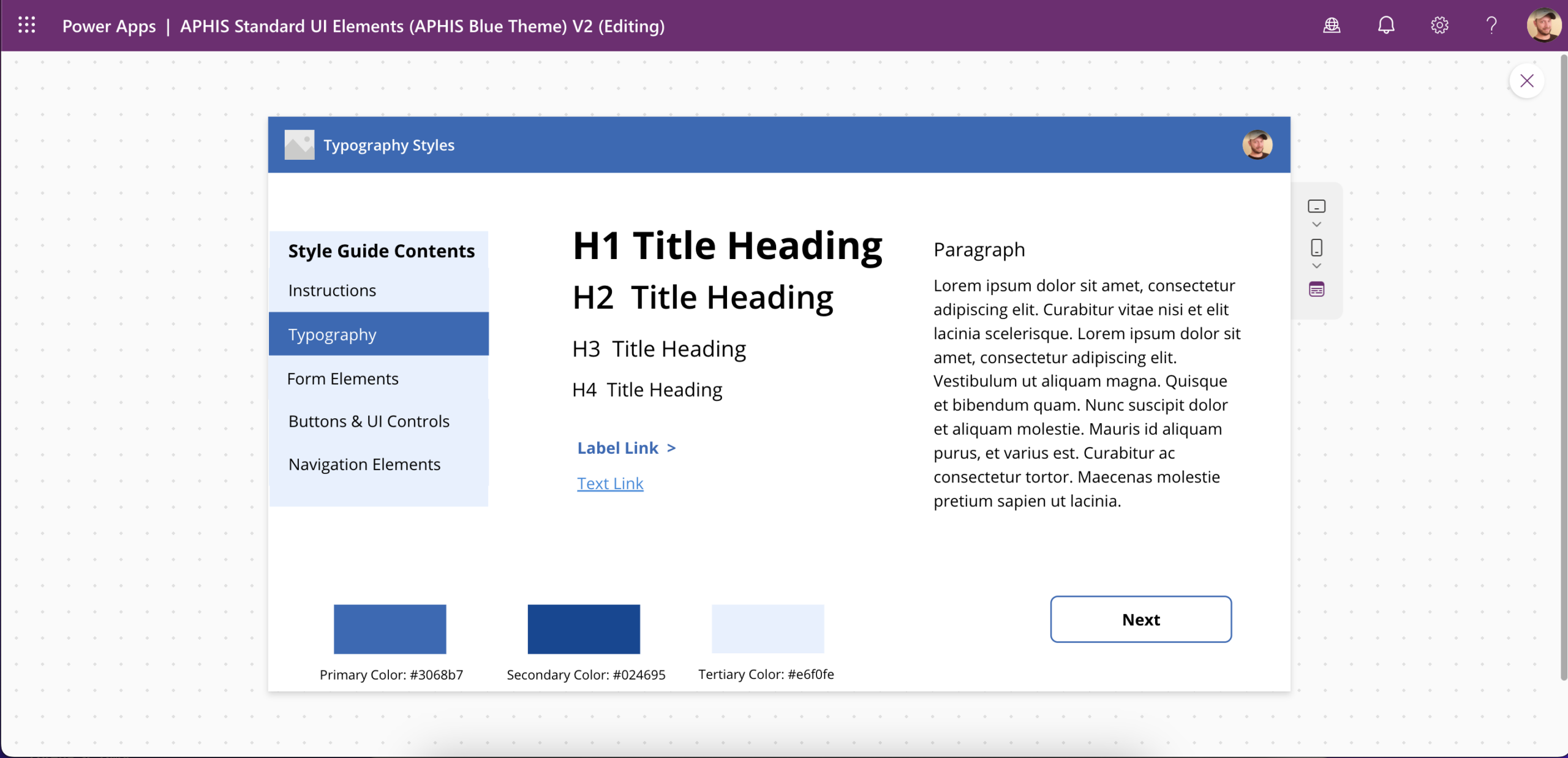Click the environment globe icon
This screenshot has height=758, width=1568.
click(x=1332, y=25)
